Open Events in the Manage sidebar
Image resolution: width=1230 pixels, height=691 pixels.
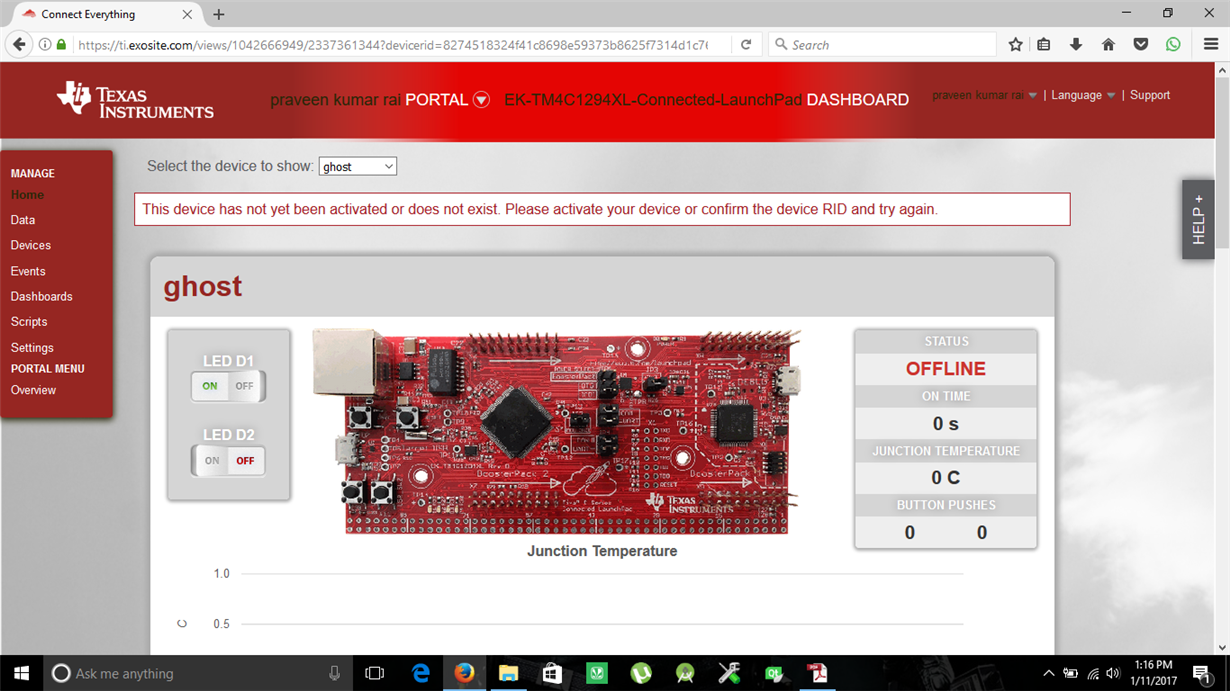click(x=28, y=271)
